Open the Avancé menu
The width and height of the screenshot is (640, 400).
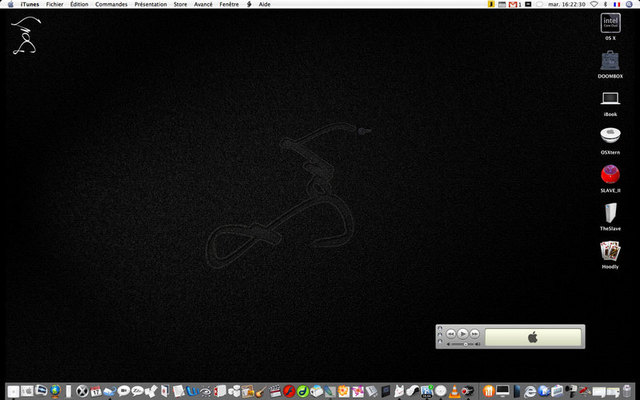[203, 4]
